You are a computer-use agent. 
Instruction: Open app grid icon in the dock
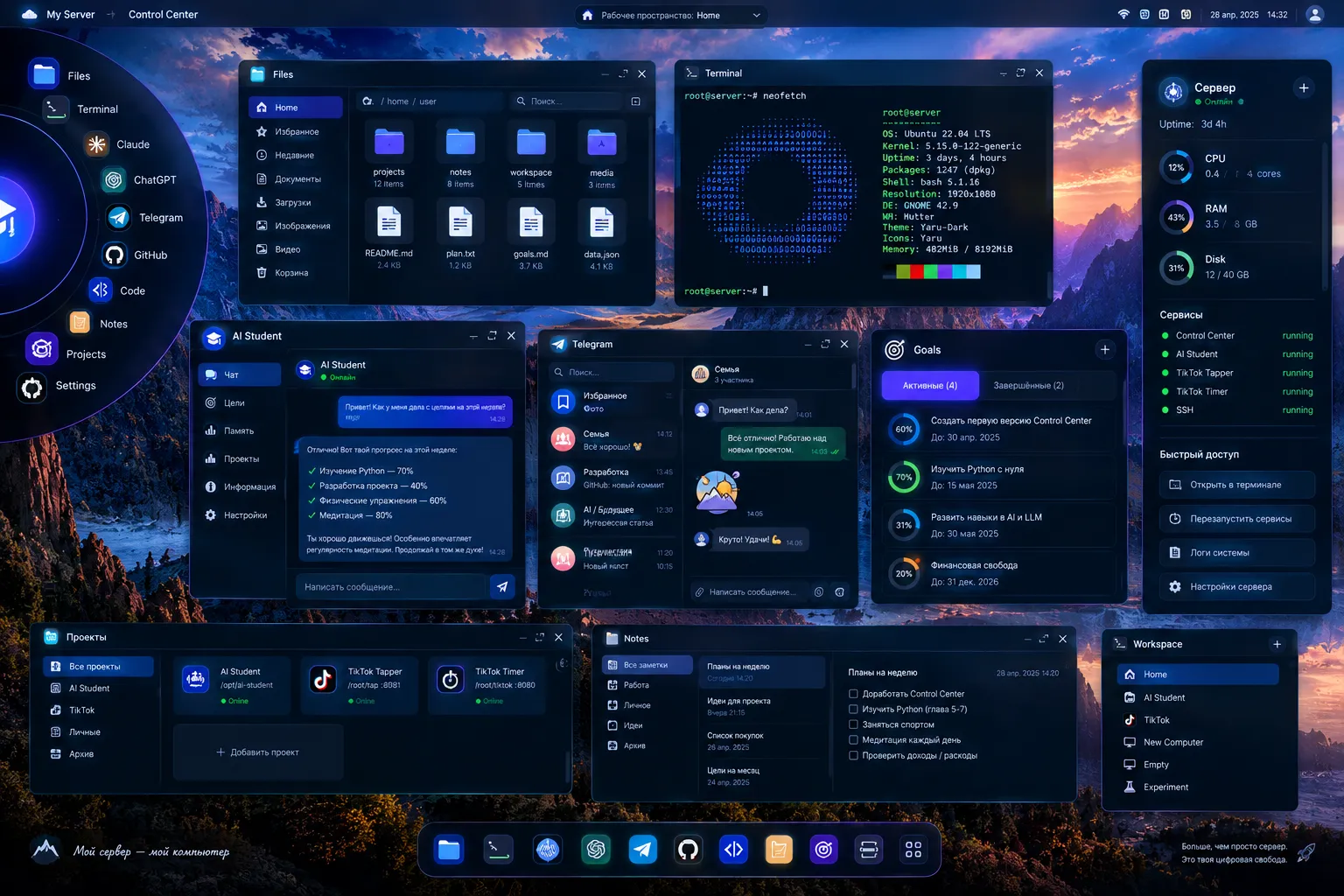click(x=913, y=849)
